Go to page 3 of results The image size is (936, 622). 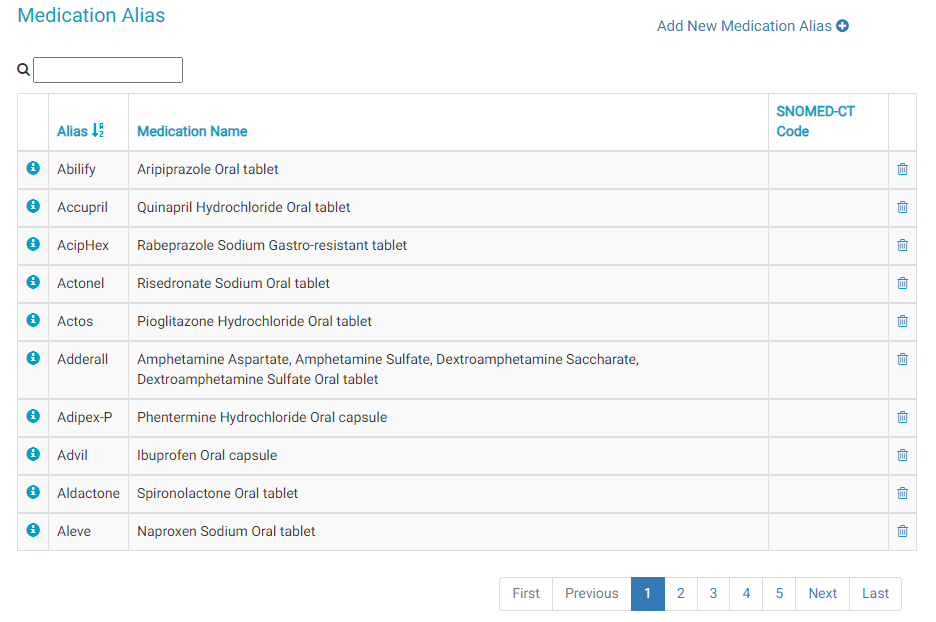pyautogui.click(x=713, y=593)
